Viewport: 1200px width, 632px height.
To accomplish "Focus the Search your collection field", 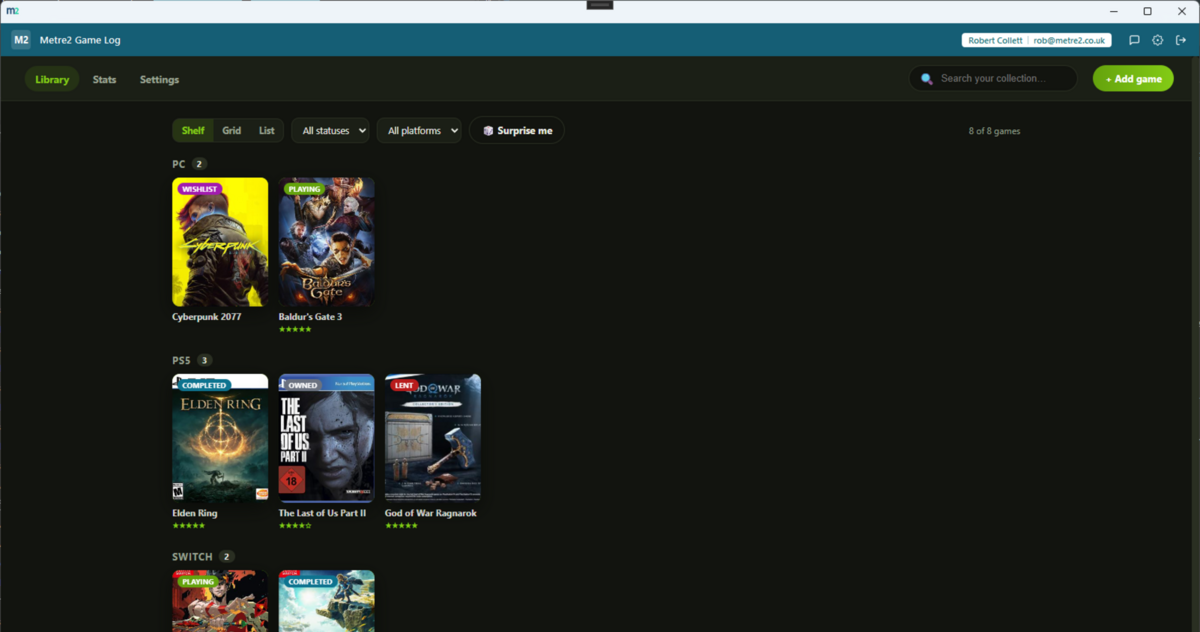I will (x=993, y=78).
